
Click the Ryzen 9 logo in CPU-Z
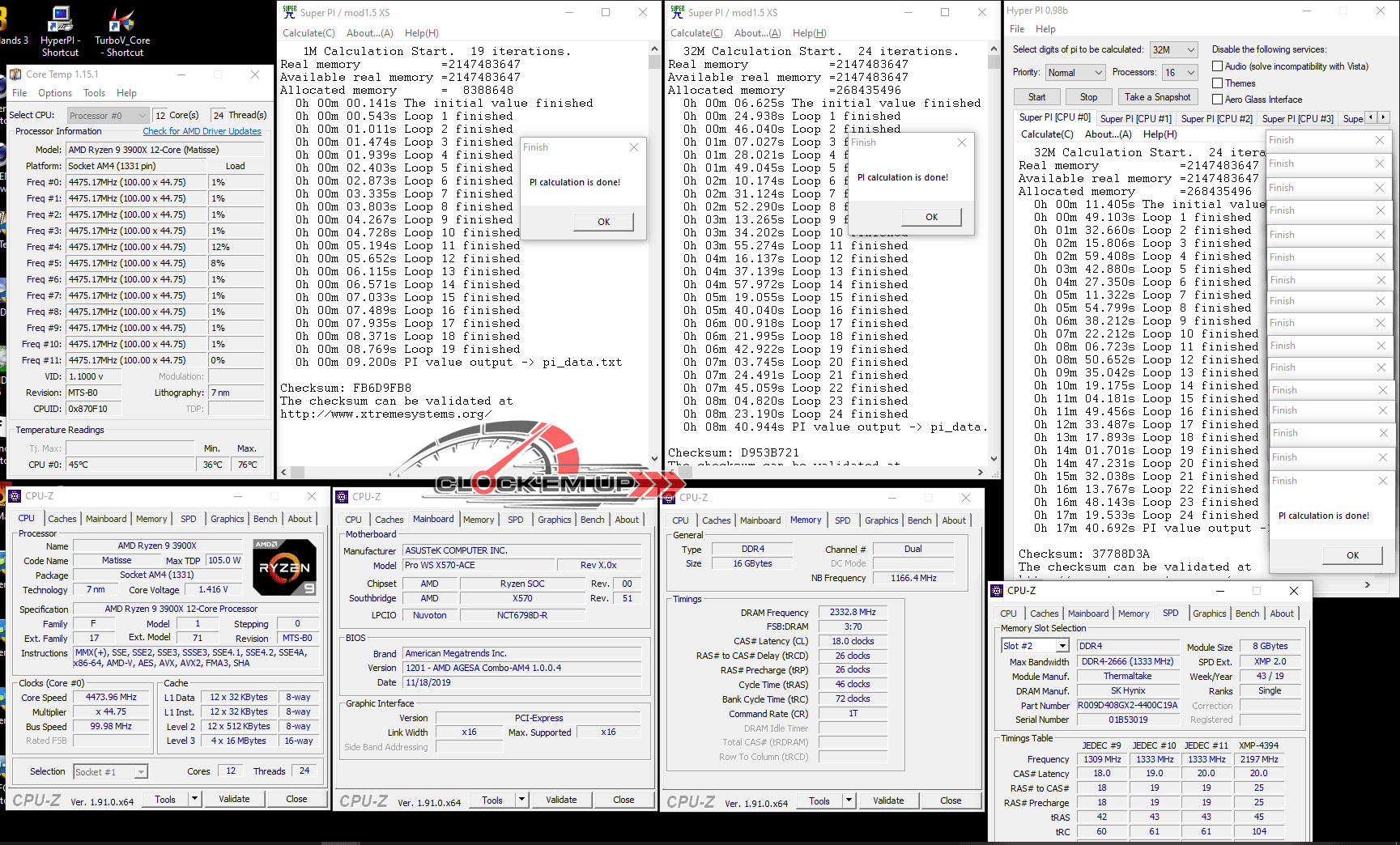(284, 567)
